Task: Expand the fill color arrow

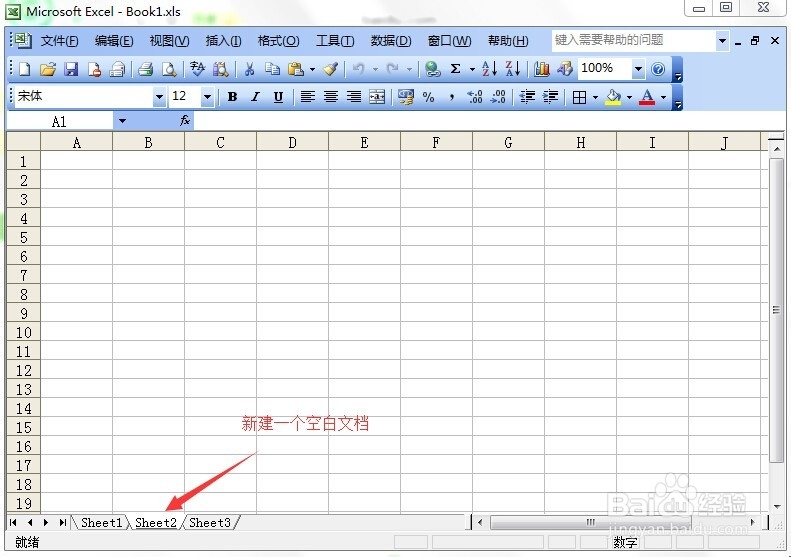Action: click(629, 97)
